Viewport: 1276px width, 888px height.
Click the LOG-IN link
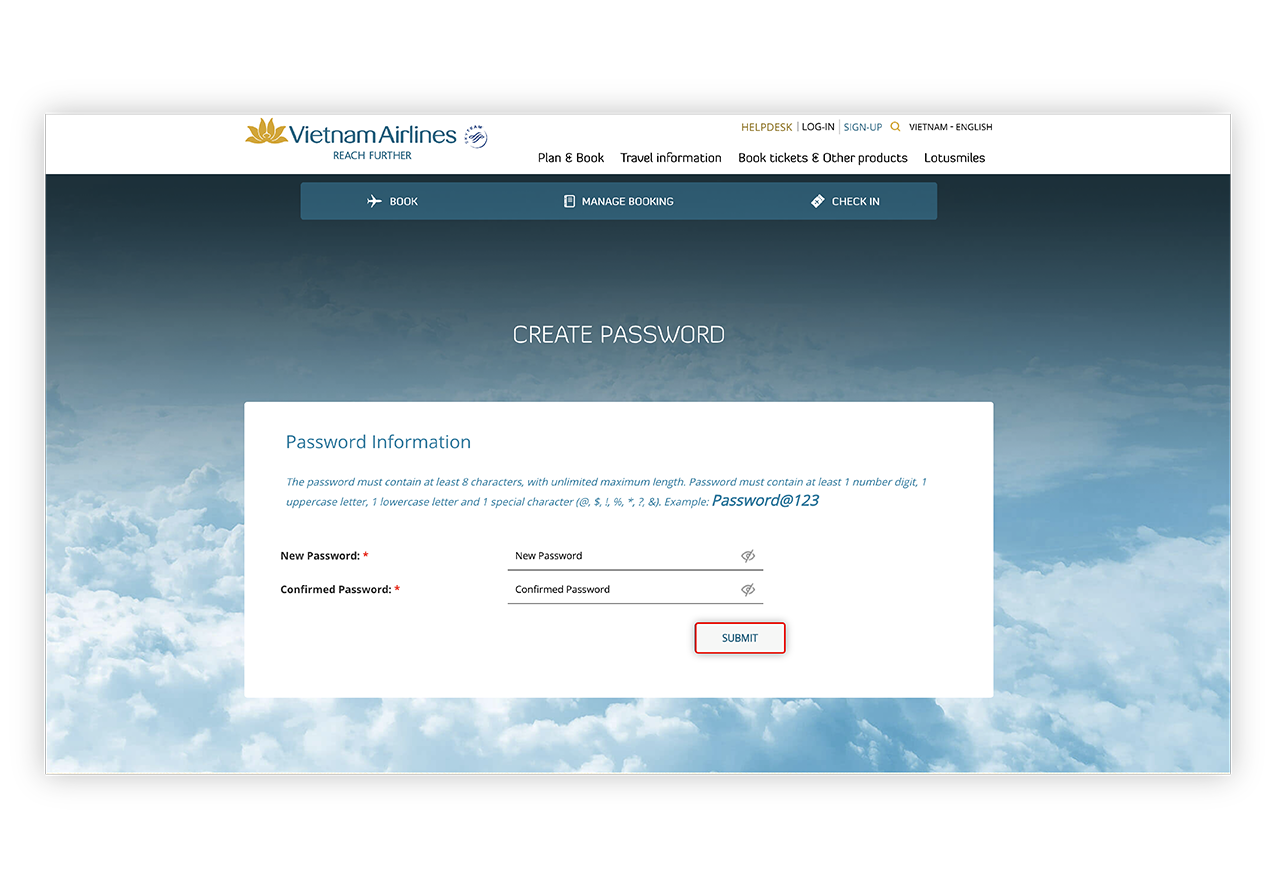tap(817, 126)
